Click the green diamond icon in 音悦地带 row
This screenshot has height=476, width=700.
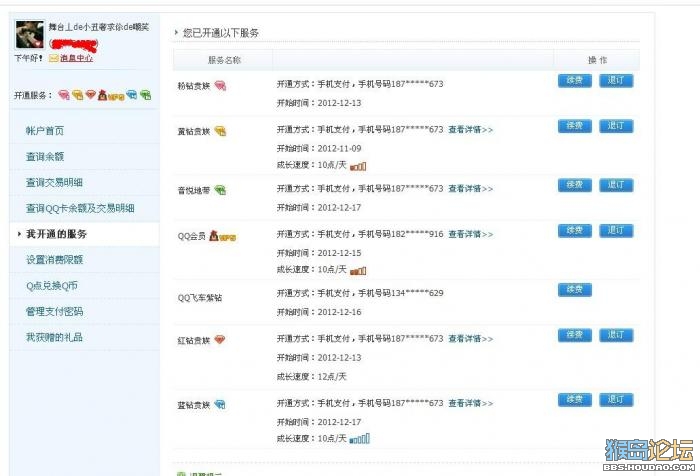click(221, 190)
